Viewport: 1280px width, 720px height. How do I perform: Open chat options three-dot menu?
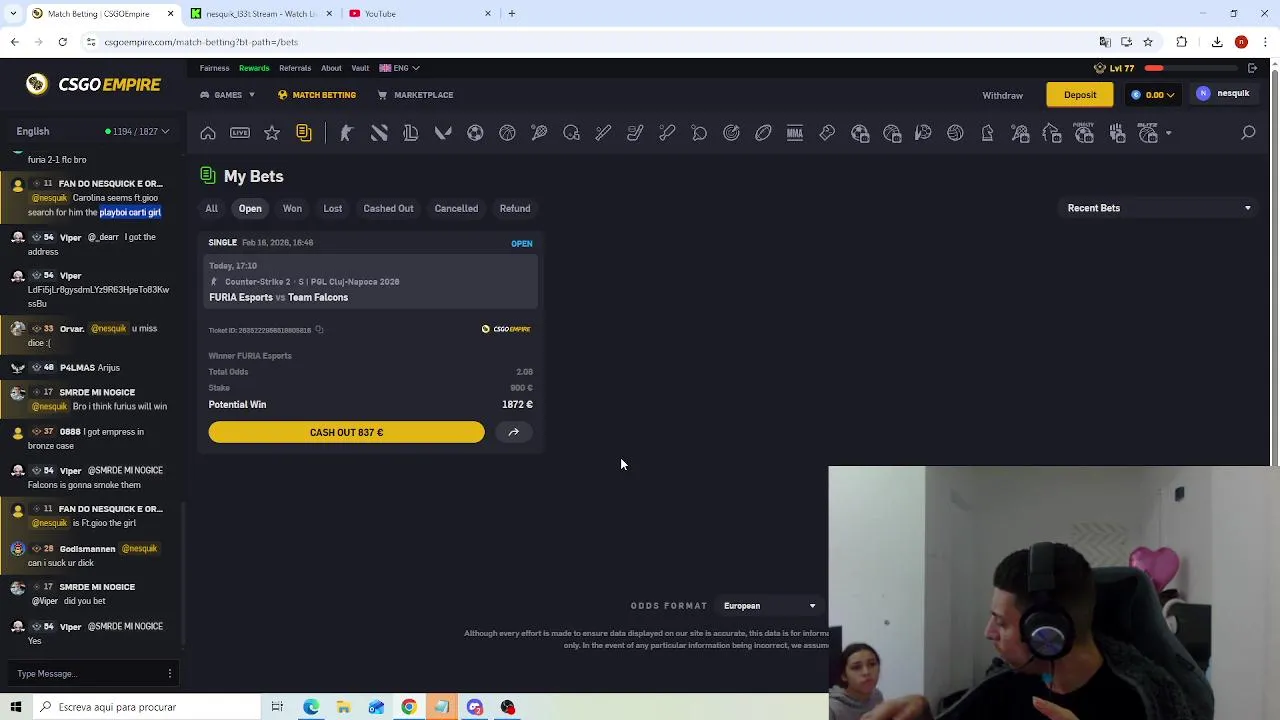(170, 674)
